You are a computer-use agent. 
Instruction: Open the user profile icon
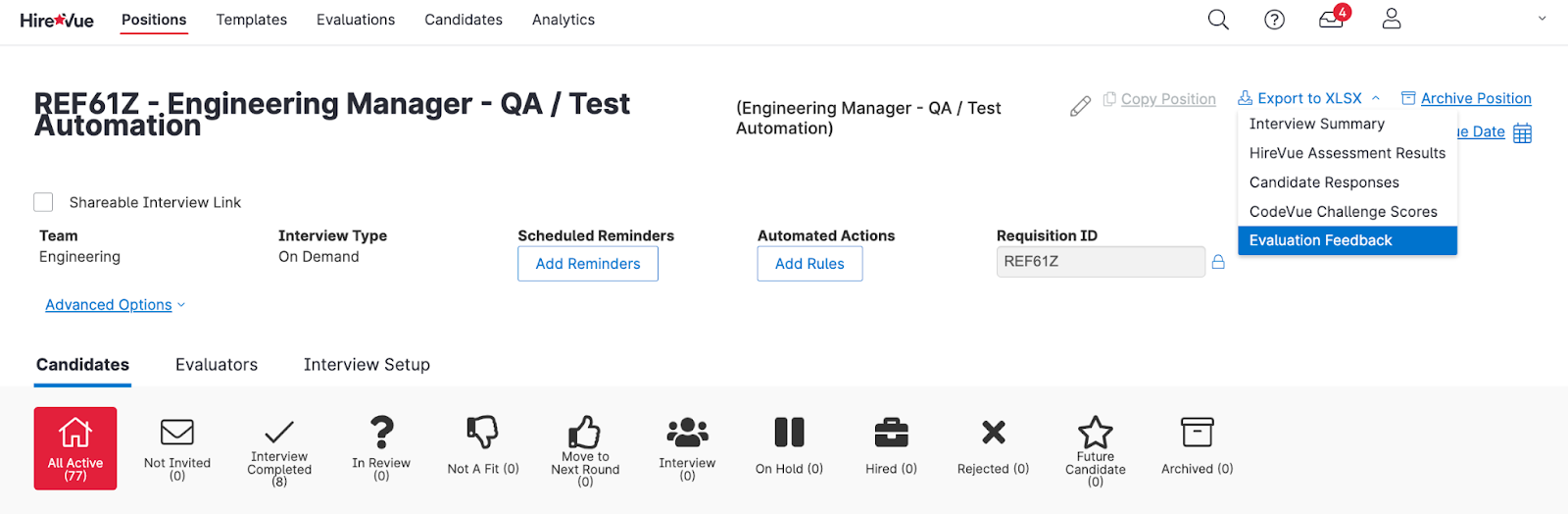1392,20
